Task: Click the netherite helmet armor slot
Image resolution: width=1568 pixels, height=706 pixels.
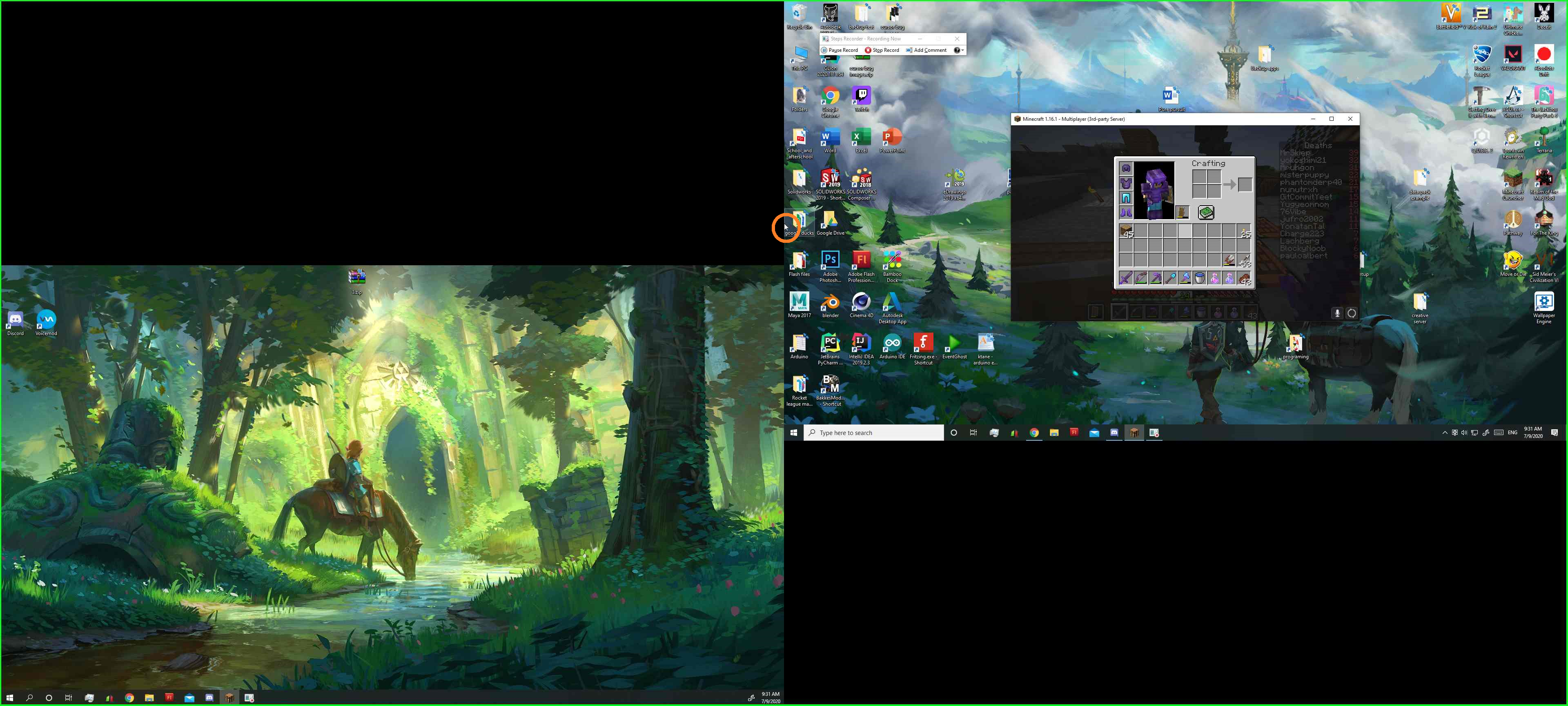Action: 1126,169
